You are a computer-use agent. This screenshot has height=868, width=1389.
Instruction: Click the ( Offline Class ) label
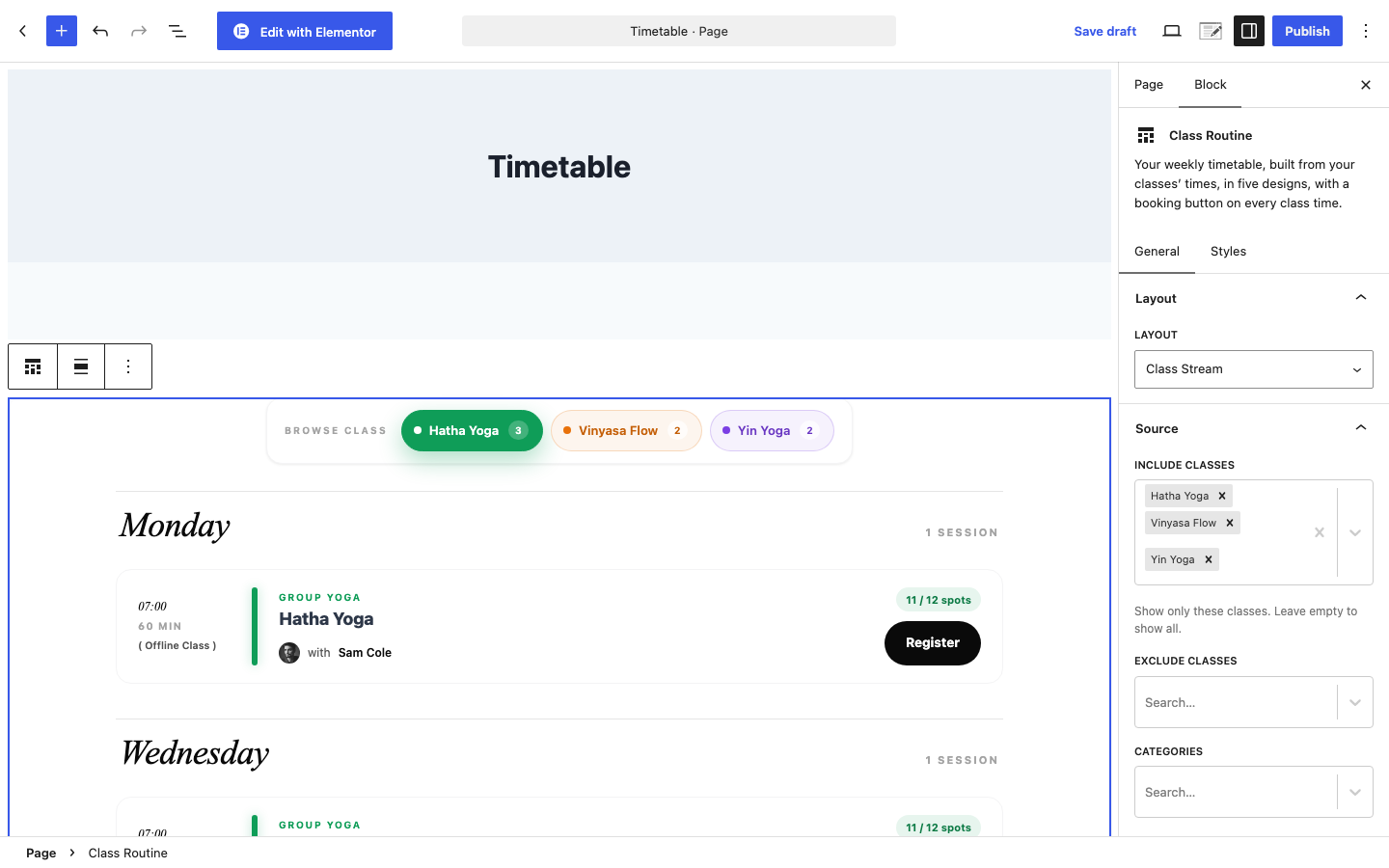177,645
